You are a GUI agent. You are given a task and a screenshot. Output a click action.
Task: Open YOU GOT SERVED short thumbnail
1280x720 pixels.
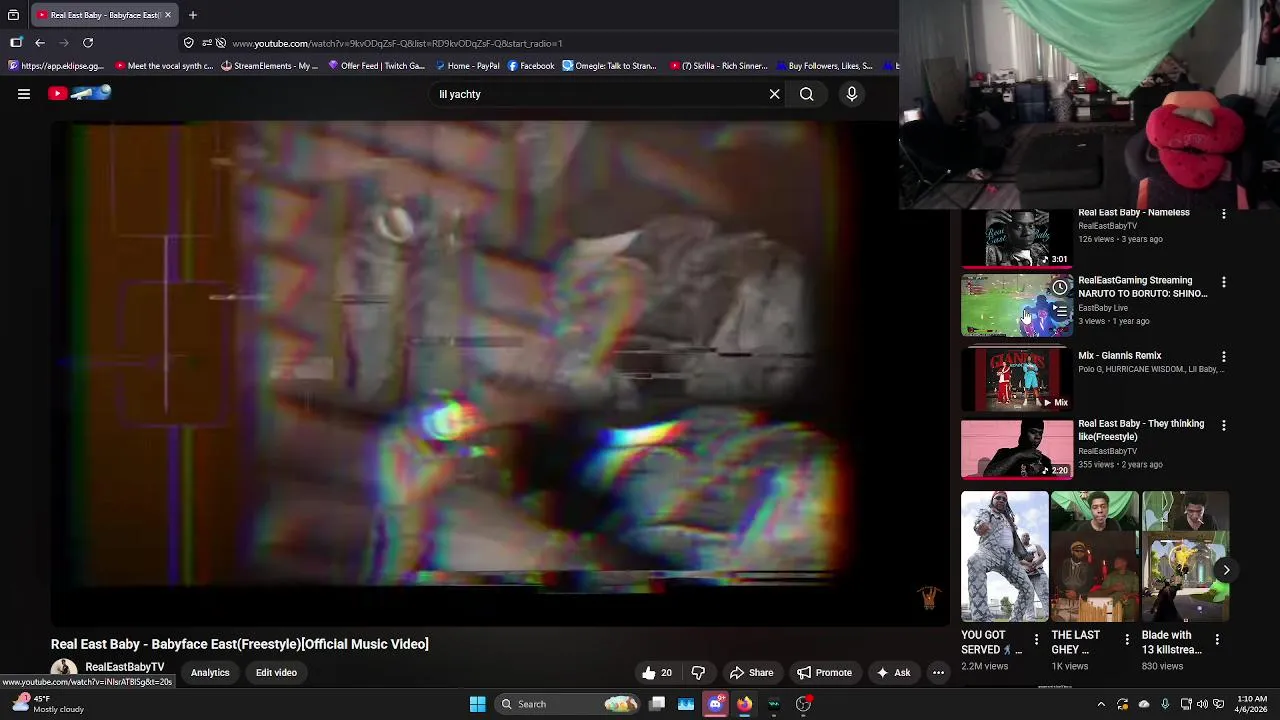1005,556
